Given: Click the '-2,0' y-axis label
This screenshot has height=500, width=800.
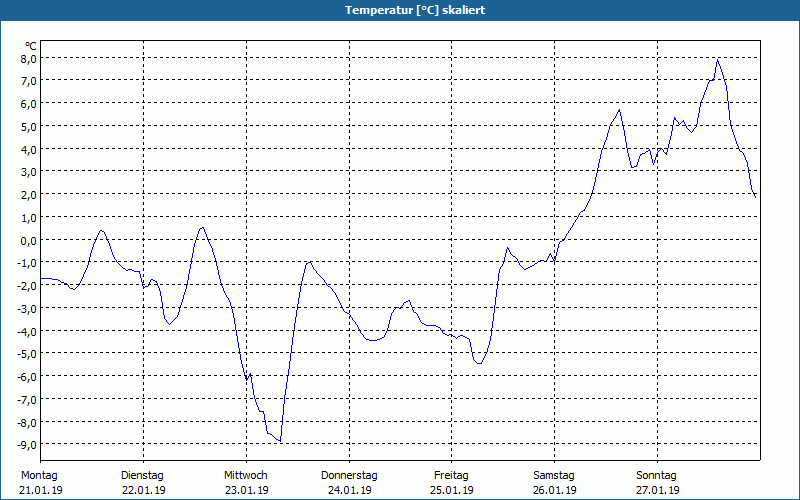Looking at the screenshot, I should click(28, 286).
